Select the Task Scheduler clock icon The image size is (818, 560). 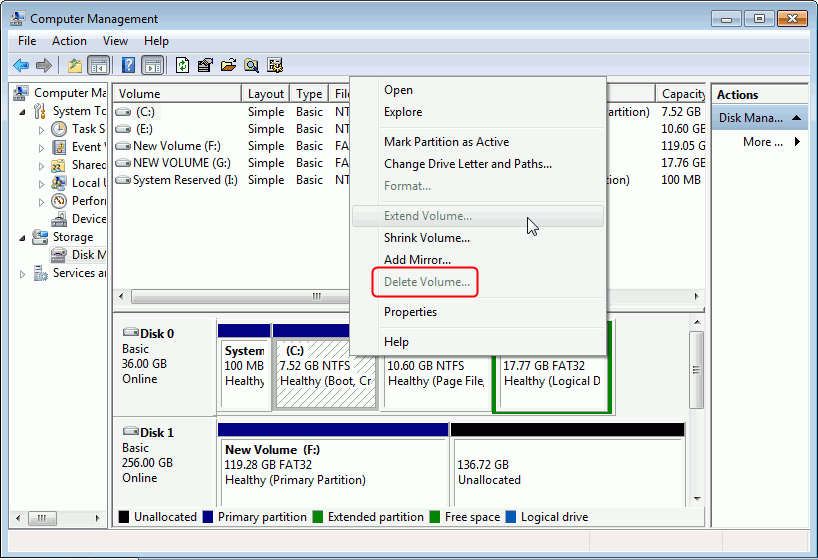[x=59, y=129]
